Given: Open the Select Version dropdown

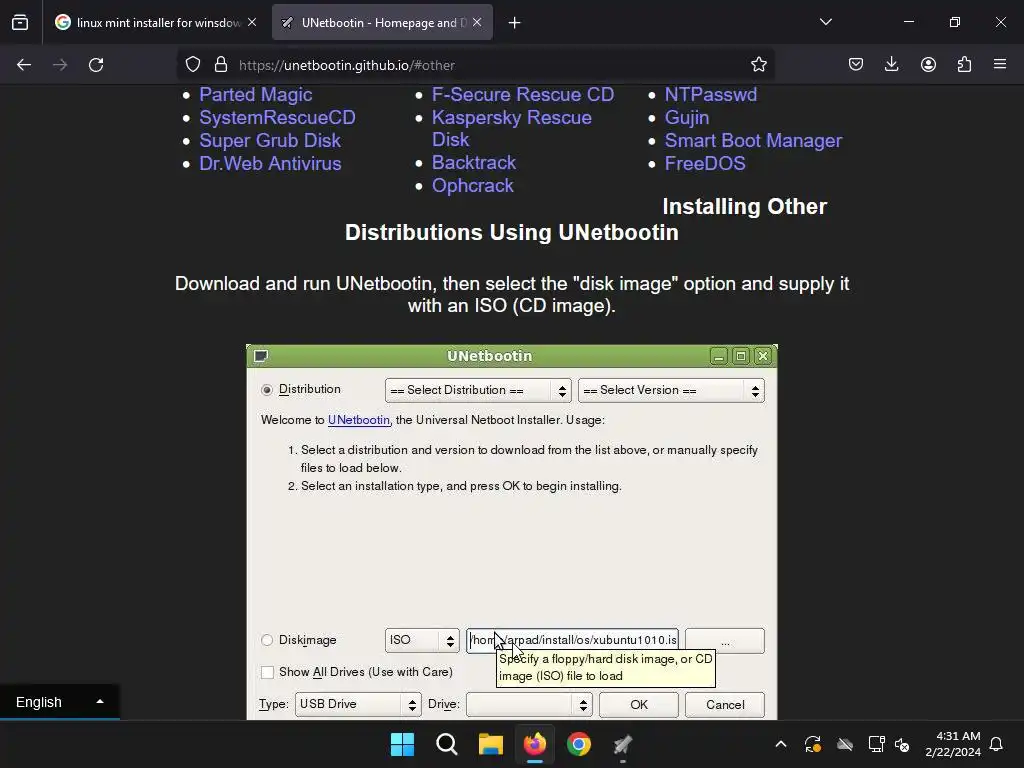Looking at the screenshot, I should pos(671,391).
